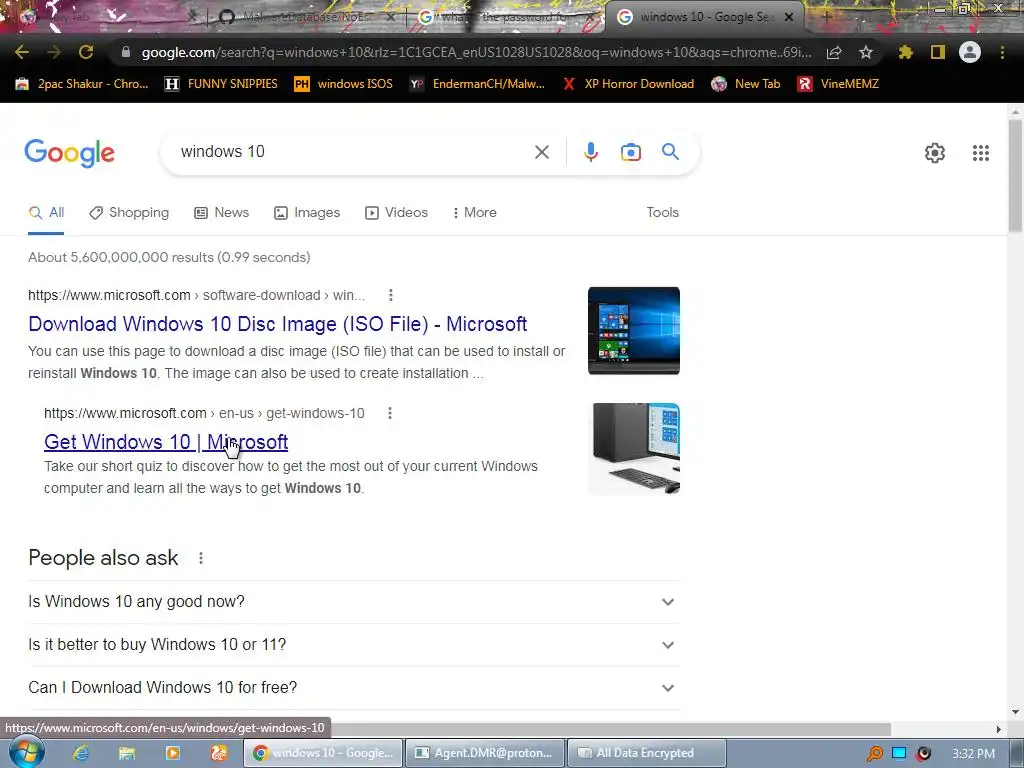Click the 'windows 10' search input field
This screenshot has width=1024, height=768.
pyautogui.click(x=353, y=152)
